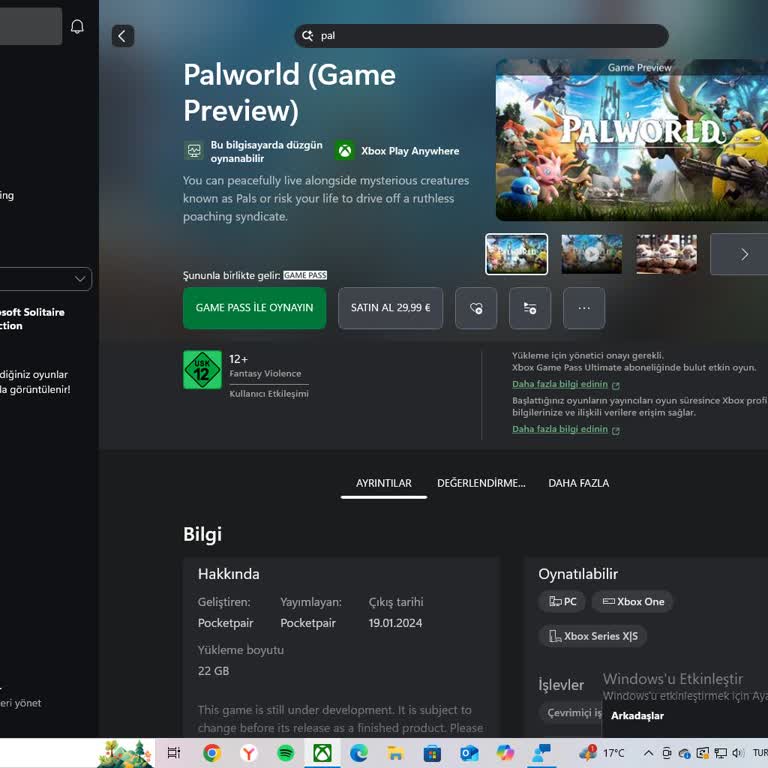Click the Palworld hero image
768x768 pixels.
[x=632, y=140]
